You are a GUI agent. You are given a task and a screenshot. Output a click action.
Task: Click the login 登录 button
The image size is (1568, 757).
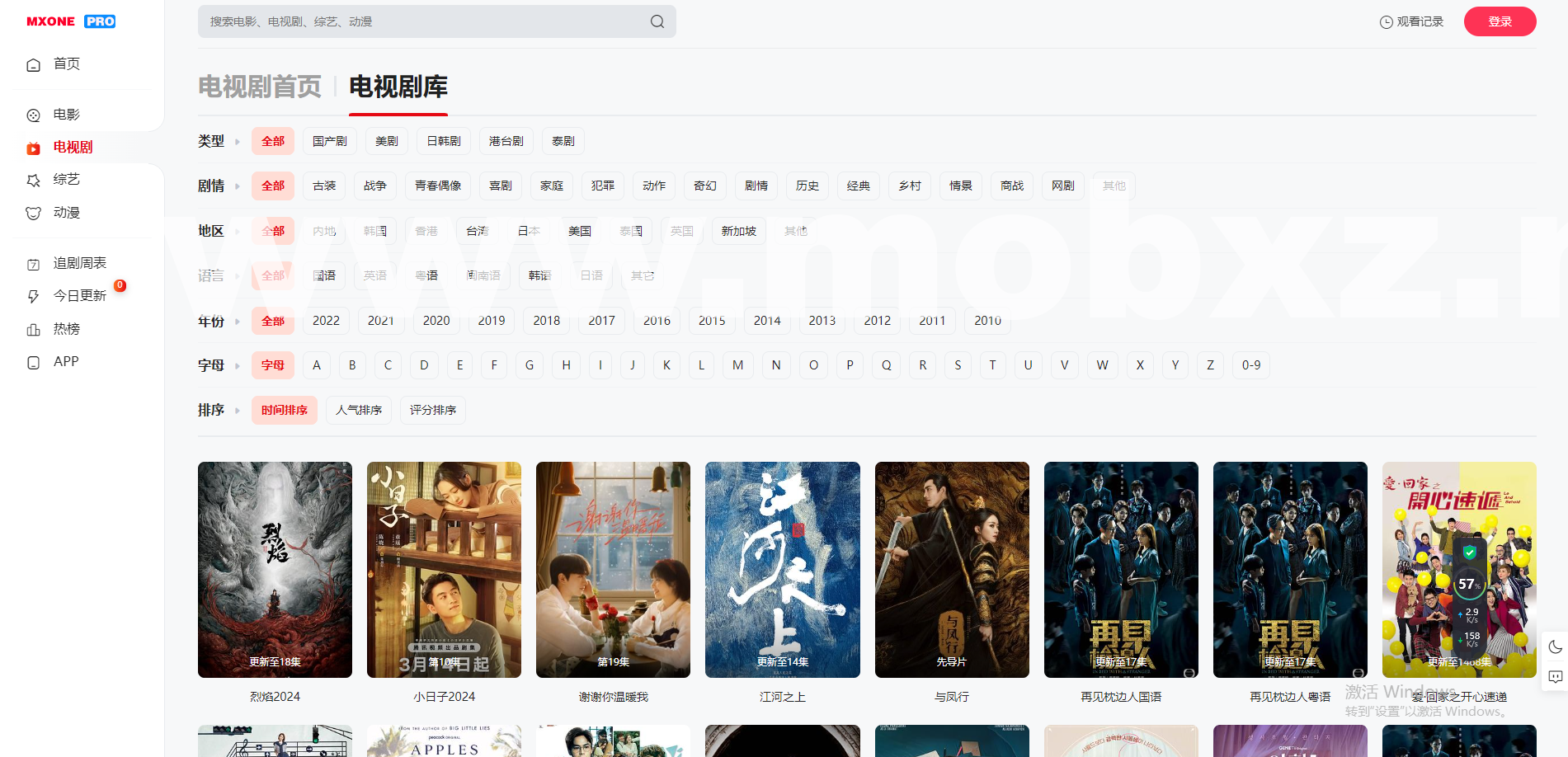1500,21
